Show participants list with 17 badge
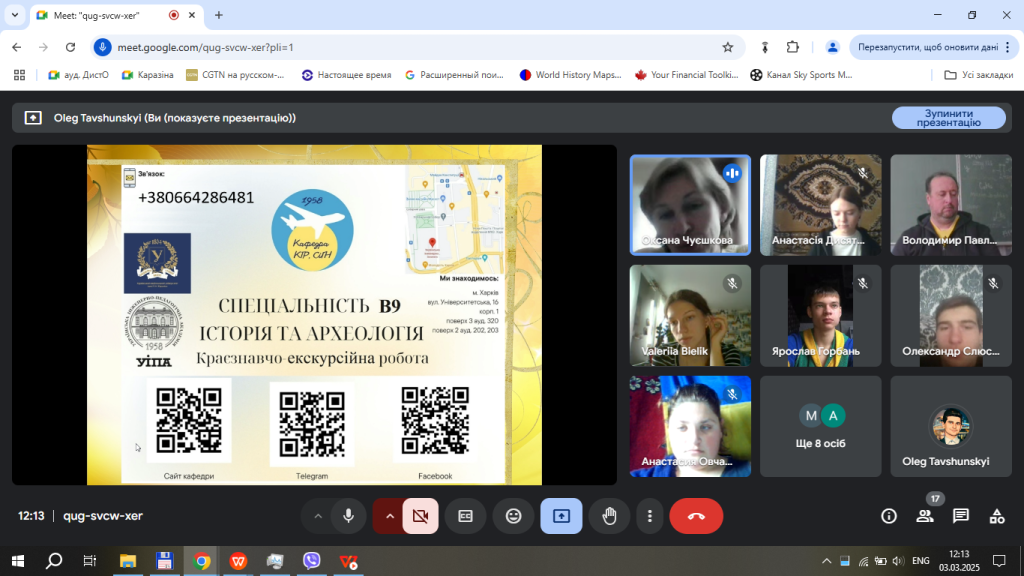The image size is (1024, 576). [x=925, y=516]
